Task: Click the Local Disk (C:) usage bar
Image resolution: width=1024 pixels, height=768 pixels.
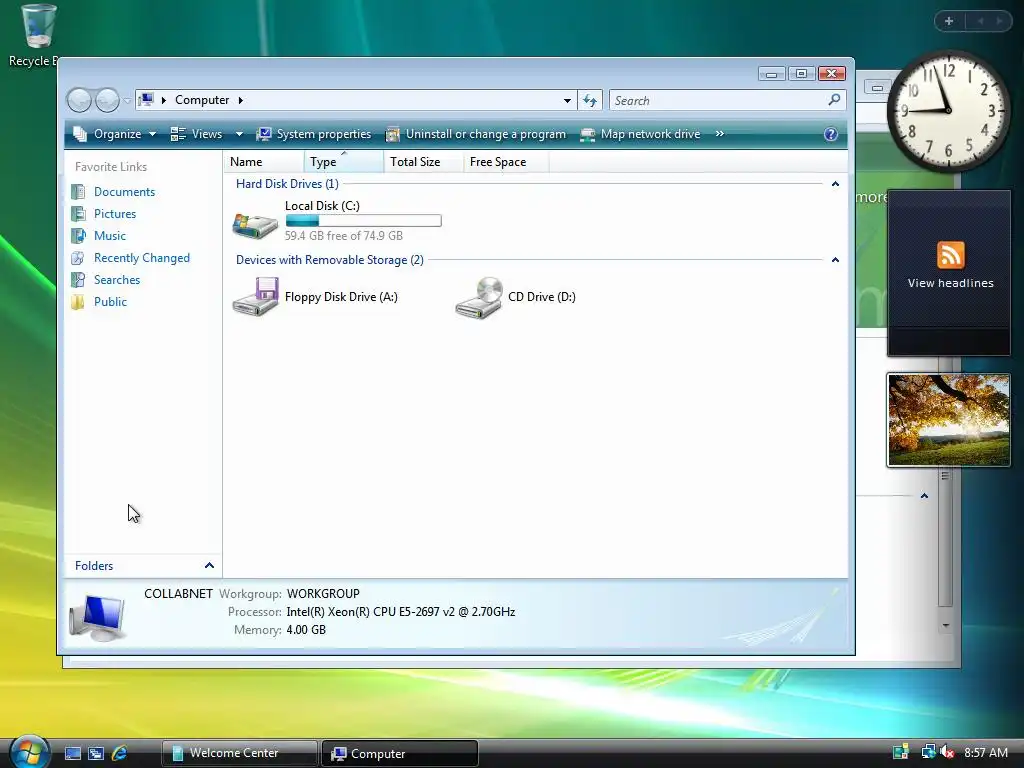Action: 364,221
